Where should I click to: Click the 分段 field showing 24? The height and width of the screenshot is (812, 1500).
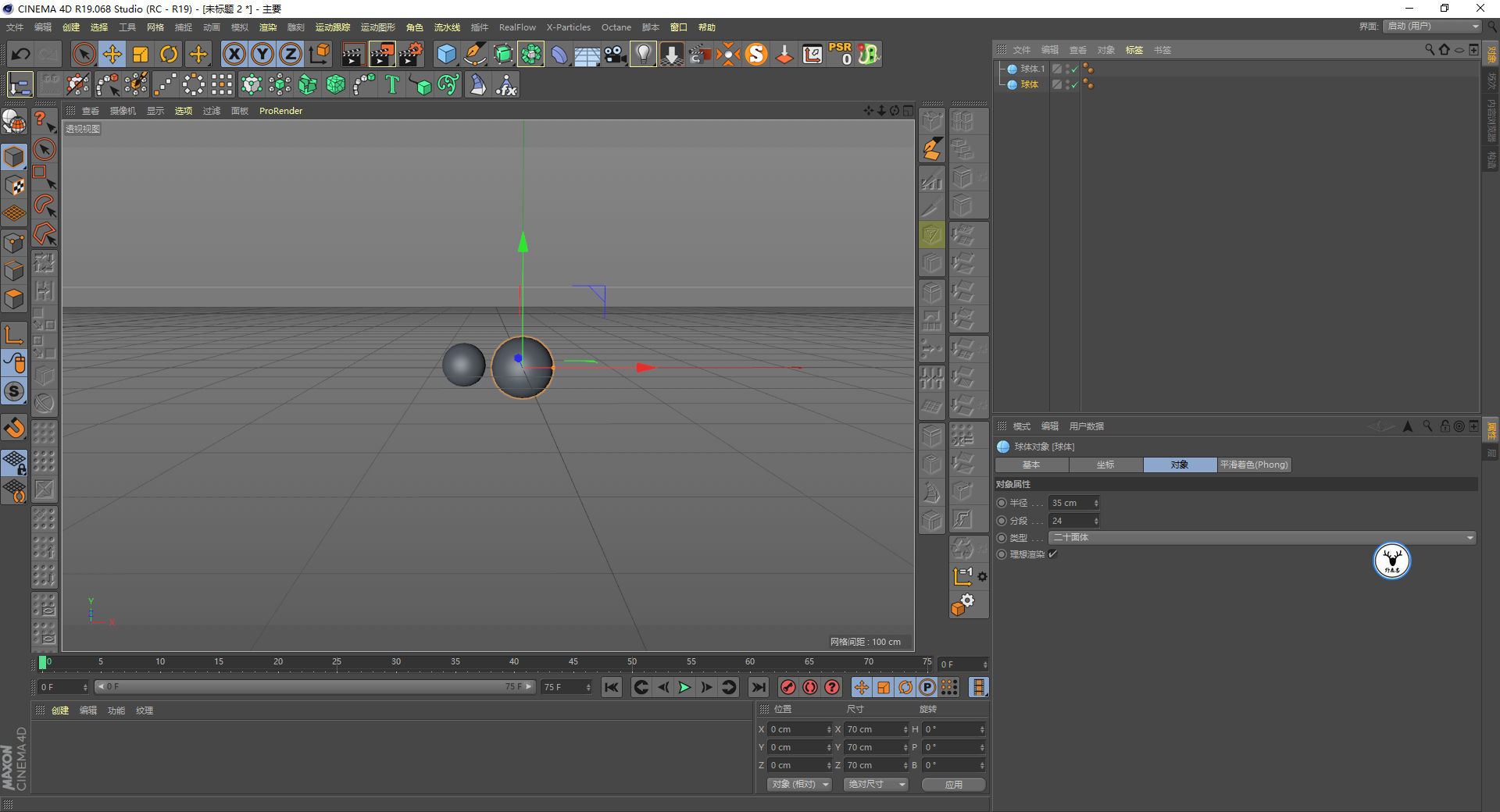[x=1073, y=521]
